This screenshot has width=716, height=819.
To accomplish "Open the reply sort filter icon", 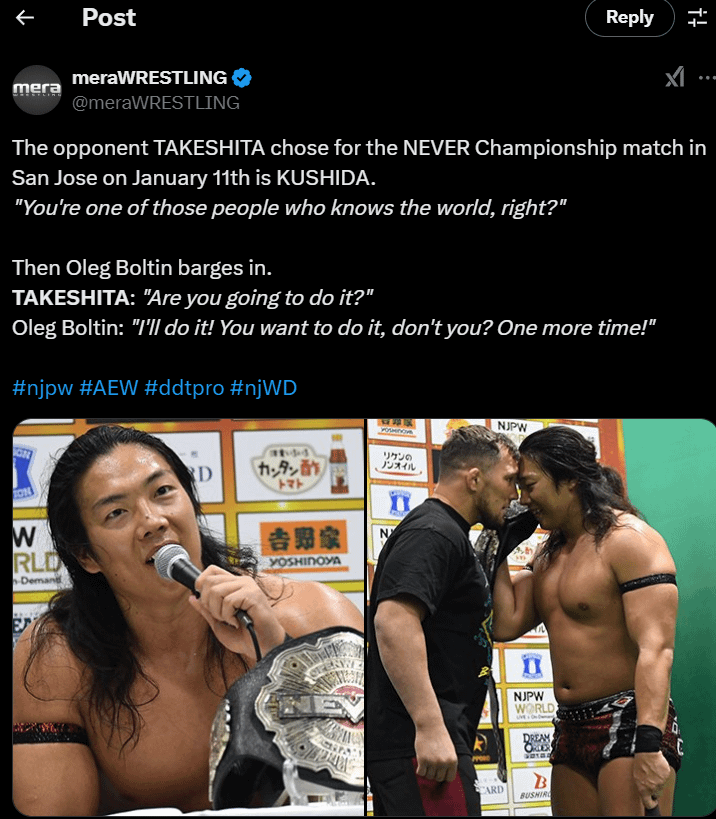I will click(697, 18).
